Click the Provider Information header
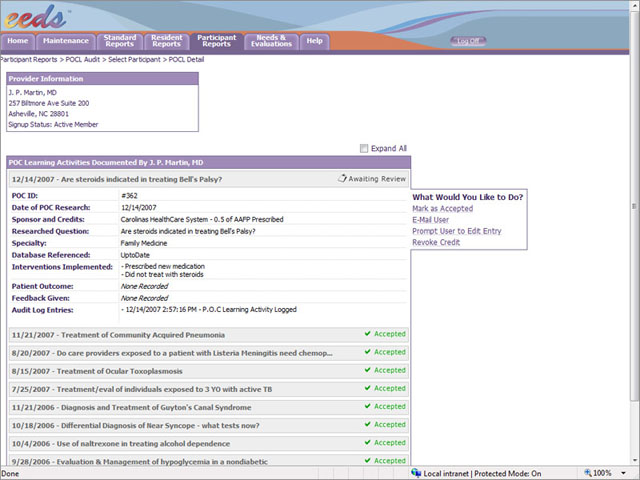The width and height of the screenshot is (640, 480). (102, 79)
